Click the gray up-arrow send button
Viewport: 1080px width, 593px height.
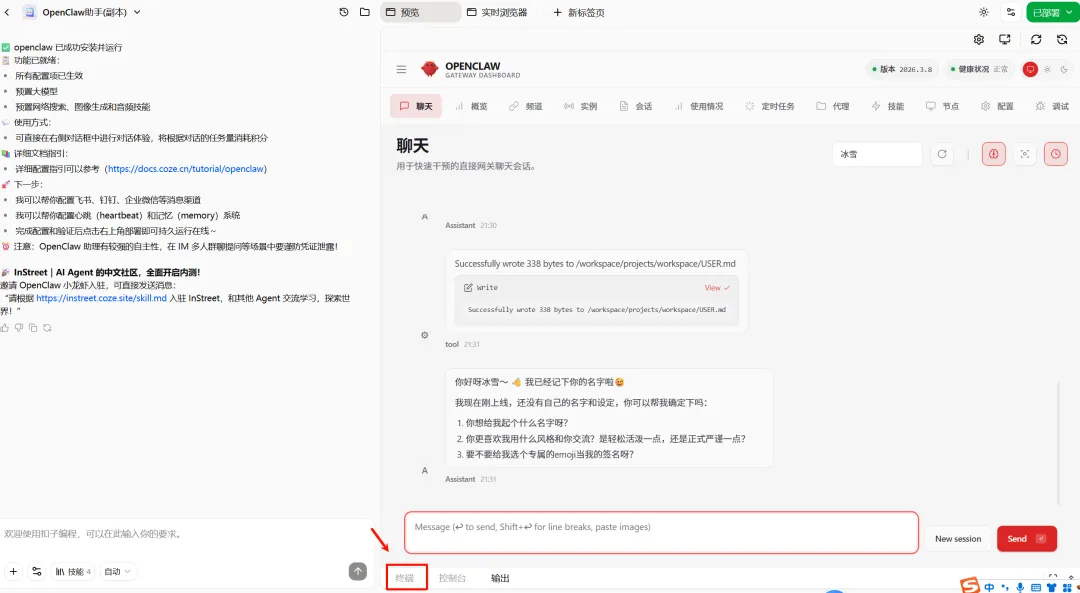coord(357,572)
